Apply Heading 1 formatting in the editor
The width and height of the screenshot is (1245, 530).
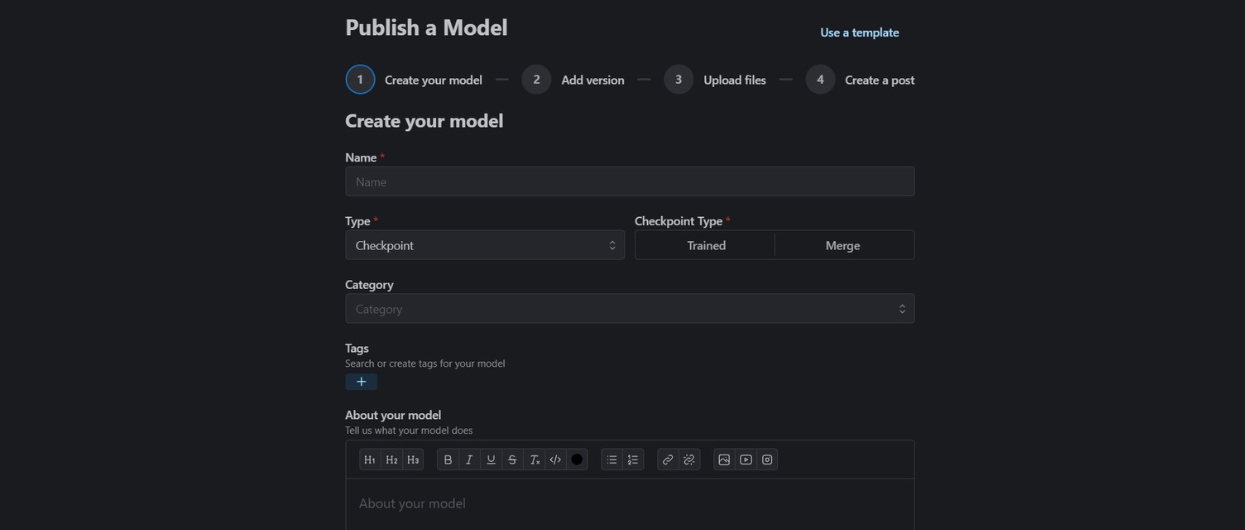(369, 460)
